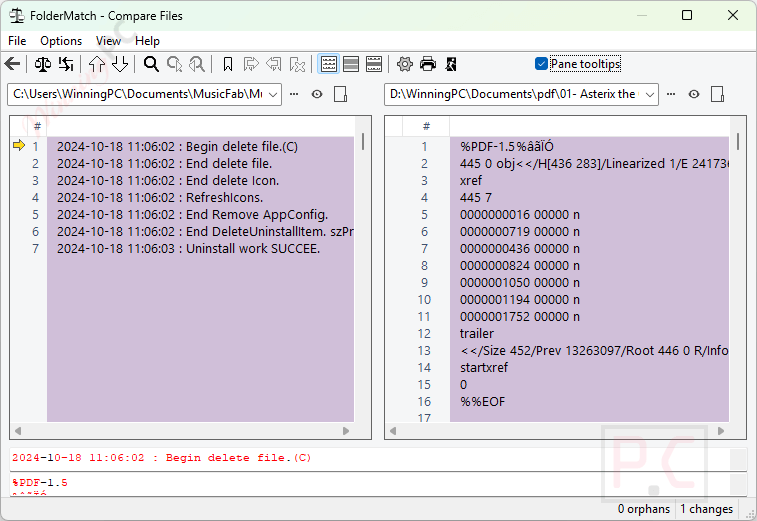Go to the next bookmark icon
The width and height of the screenshot is (757, 521).
(x=251, y=64)
